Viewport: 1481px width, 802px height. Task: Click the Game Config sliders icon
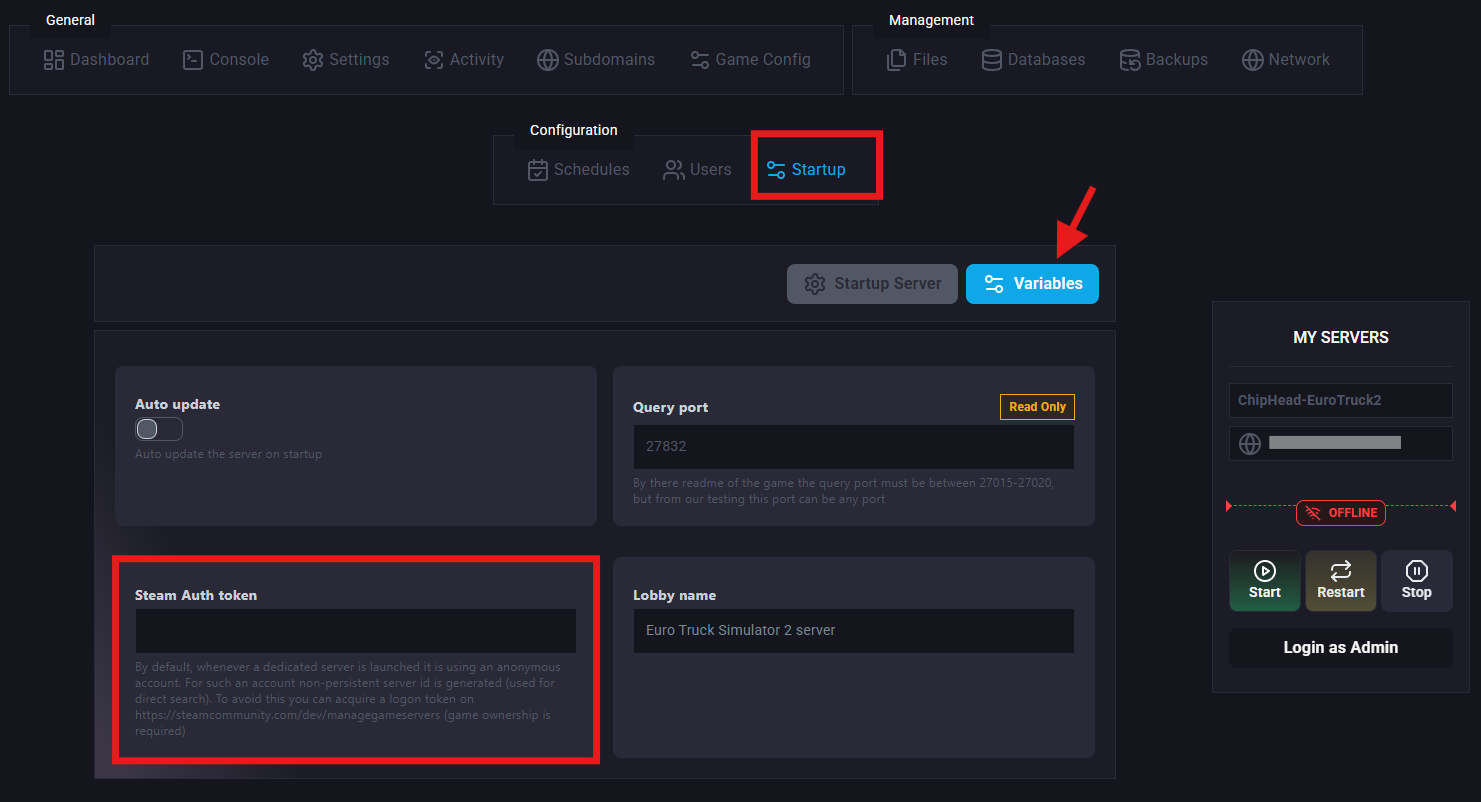click(700, 60)
